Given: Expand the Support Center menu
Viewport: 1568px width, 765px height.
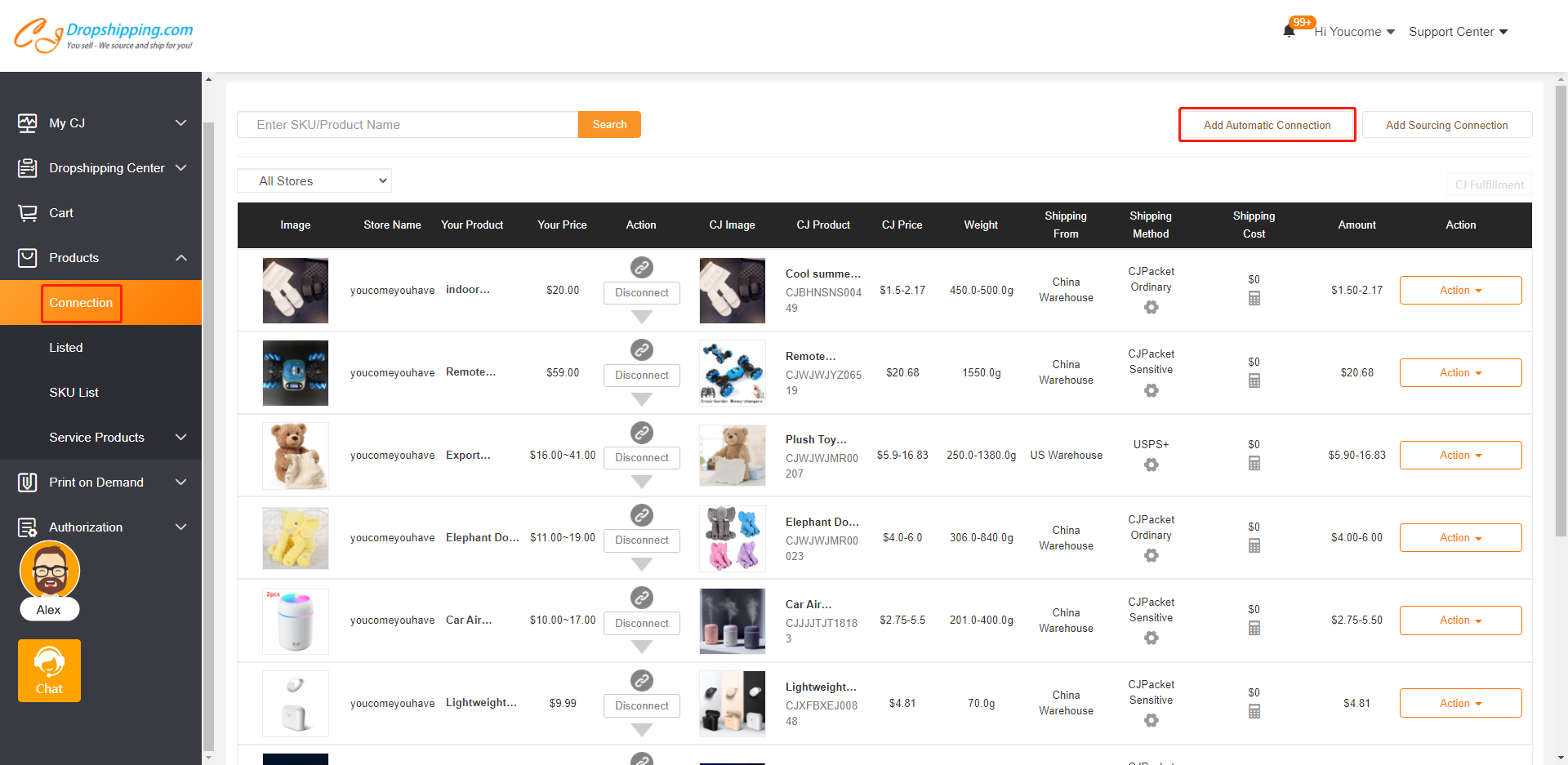Looking at the screenshot, I should click(x=1458, y=32).
